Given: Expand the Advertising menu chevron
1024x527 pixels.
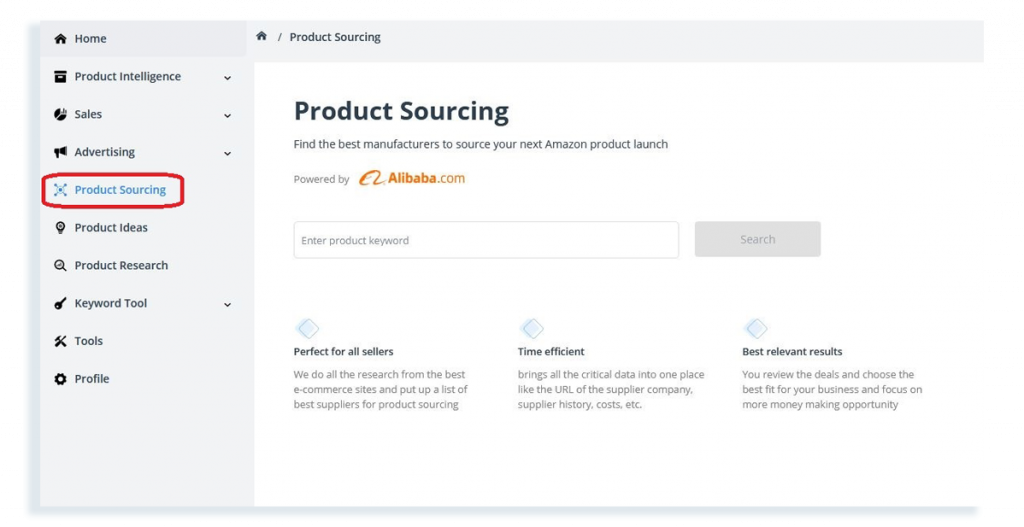Looking at the screenshot, I should click(x=227, y=153).
